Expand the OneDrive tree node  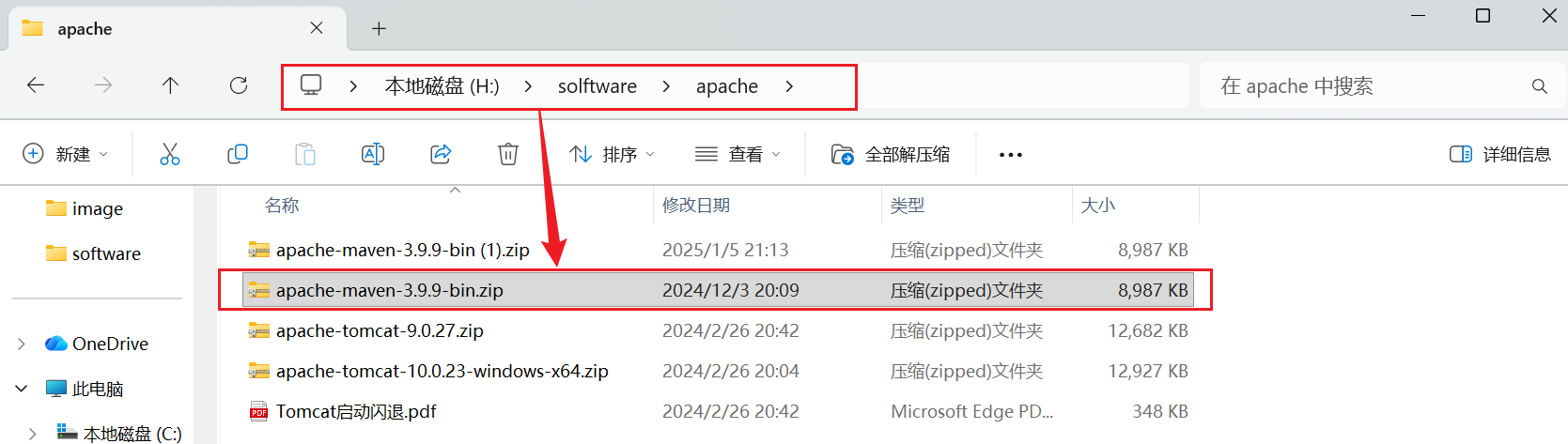22,344
